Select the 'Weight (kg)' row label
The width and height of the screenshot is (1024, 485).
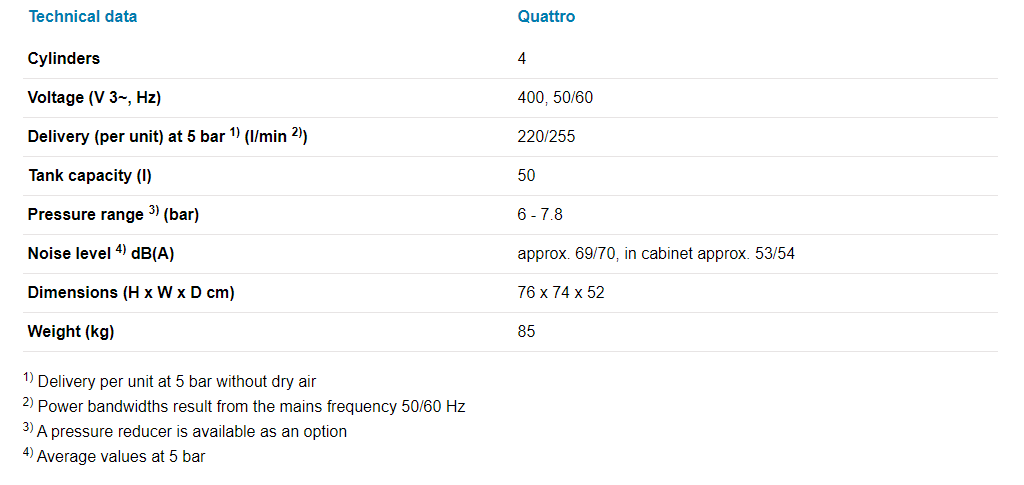pos(71,332)
